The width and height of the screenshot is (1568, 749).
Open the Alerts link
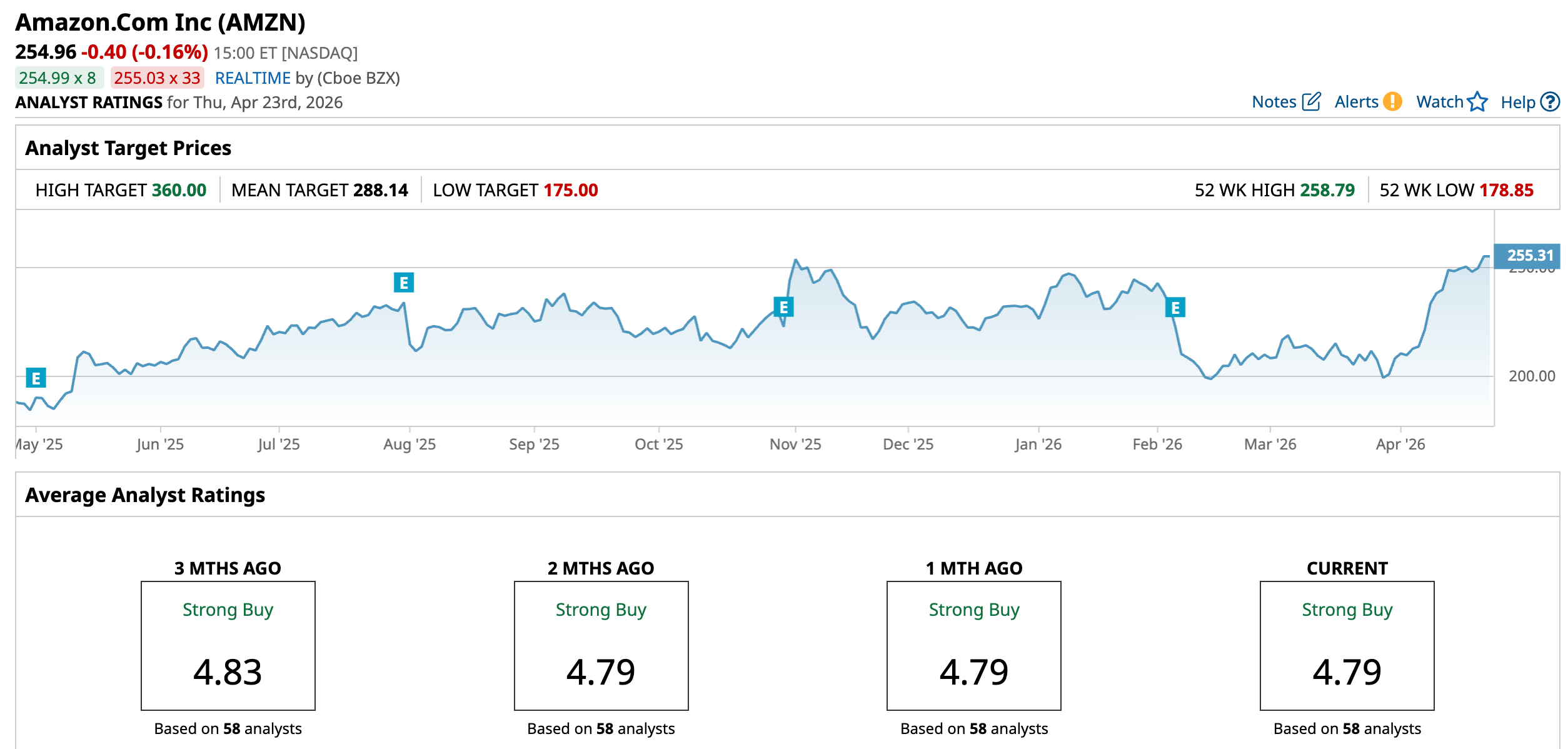pos(1356,102)
